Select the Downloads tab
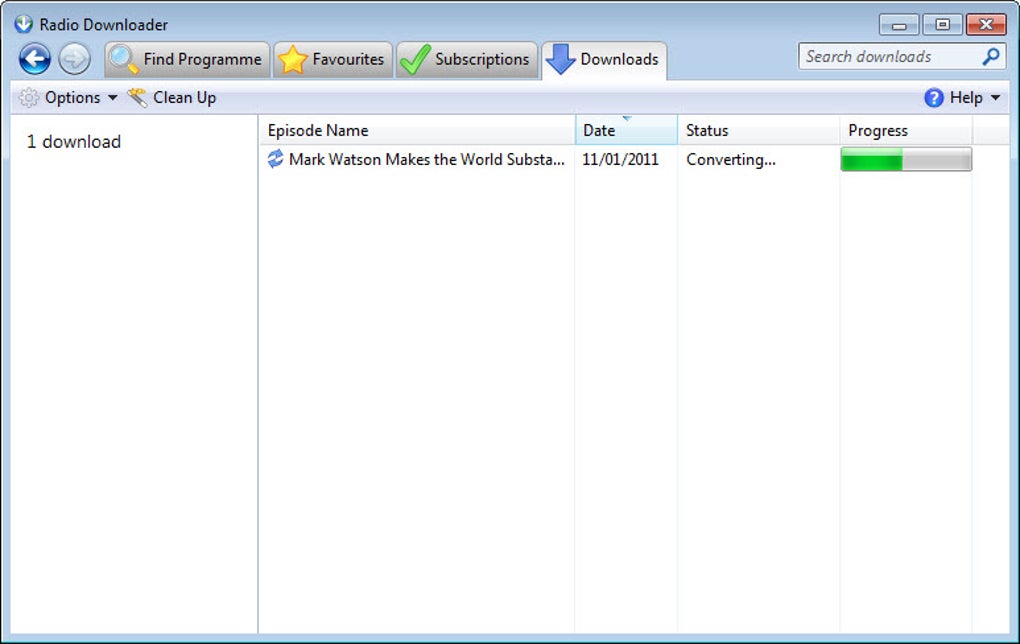 (x=604, y=60)
